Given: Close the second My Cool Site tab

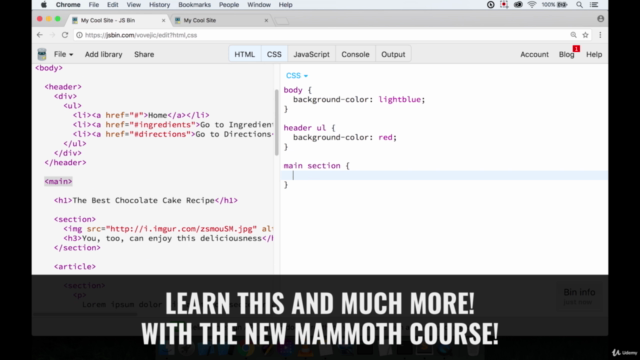Looking at the screenshot, I should 266,20.
